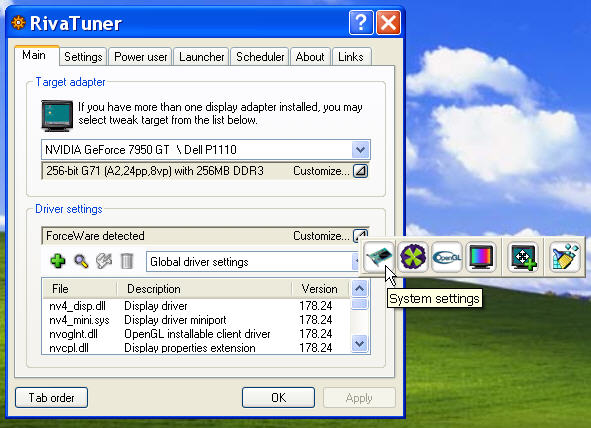Open the About tab
This screenshot has width=591, height=428.
(310, 57)
